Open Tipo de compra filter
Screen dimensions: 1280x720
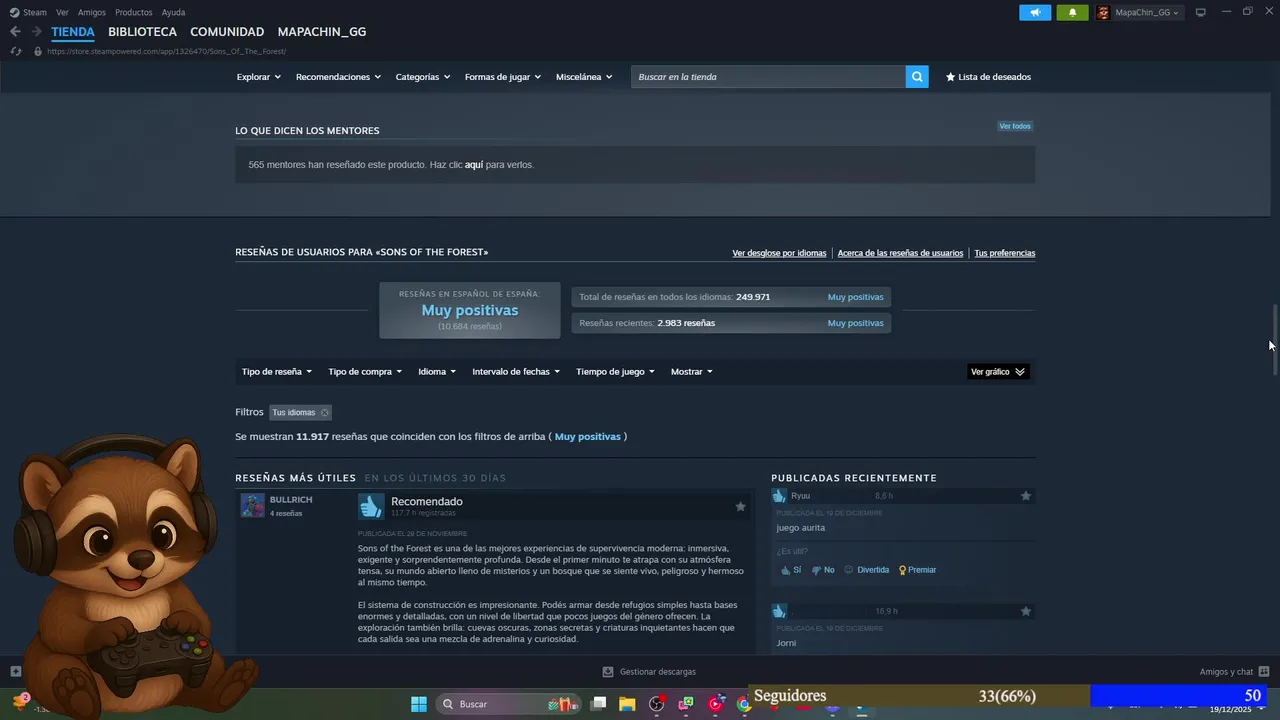click(x=365, y=372)
